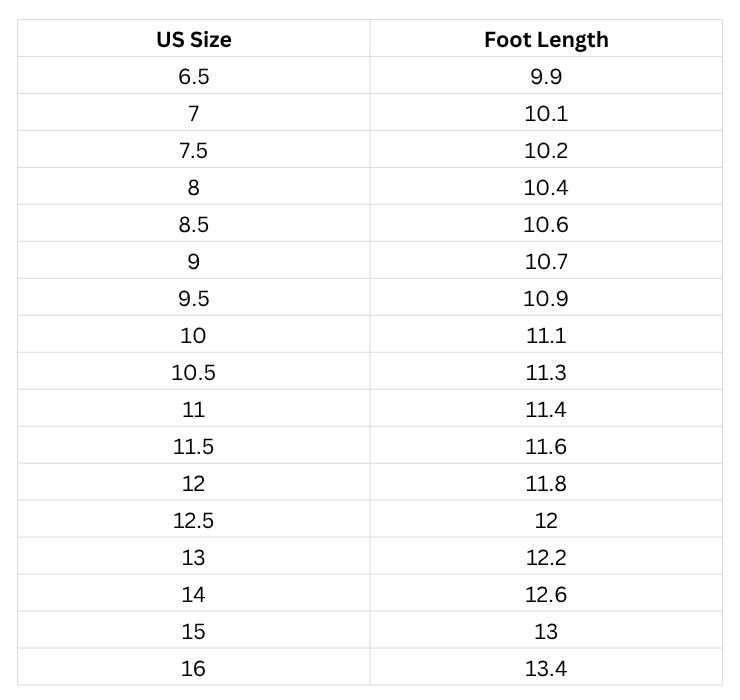Click the foot length 11.1 cell
Screen dimensions: 740x700
pyautogui.click(x=546, y=335)
